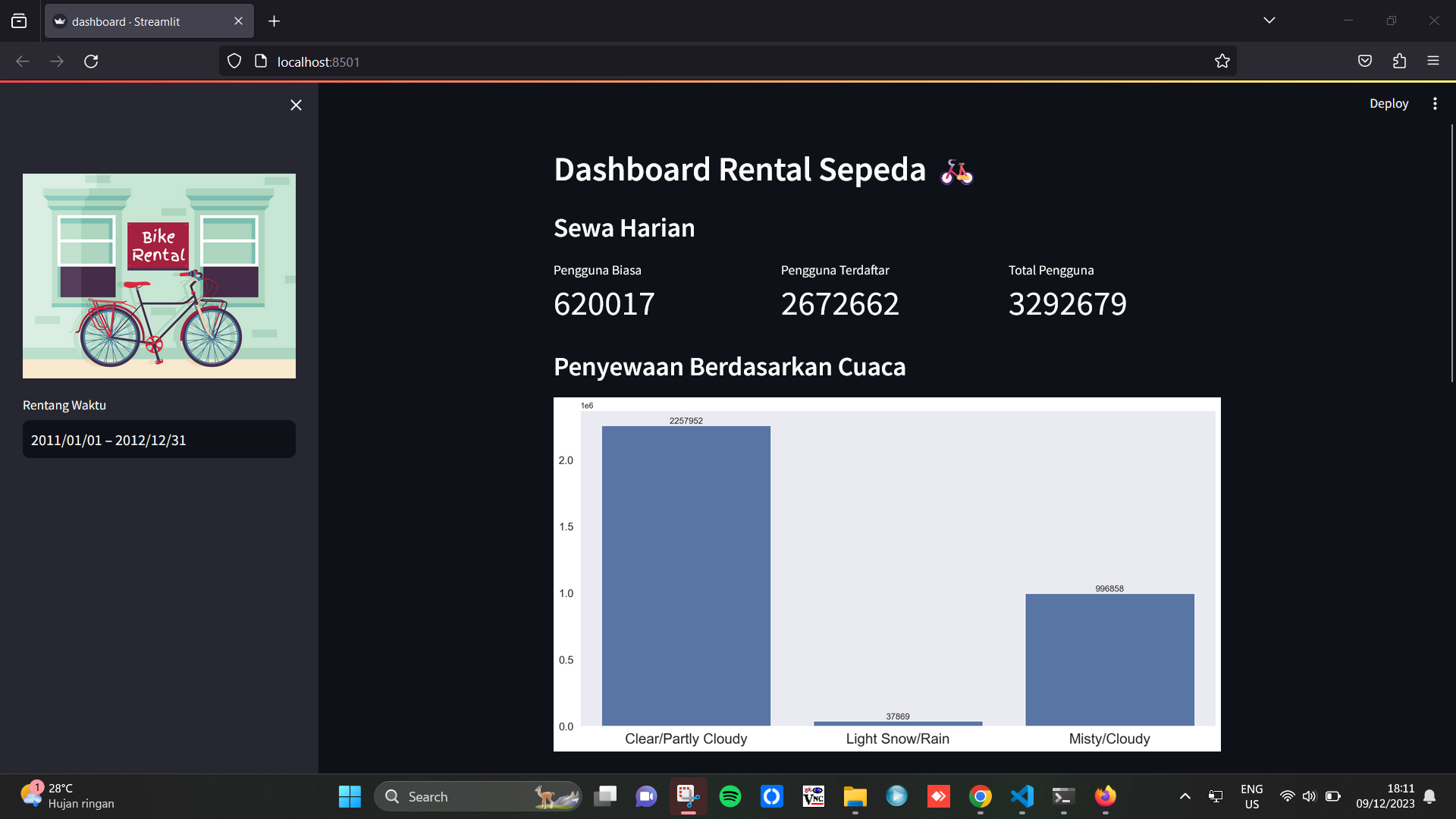The height and width of the screenshot is (819, 1456).
Task: Select the dashboard · Streamlit tab
Action: (140, 21)
